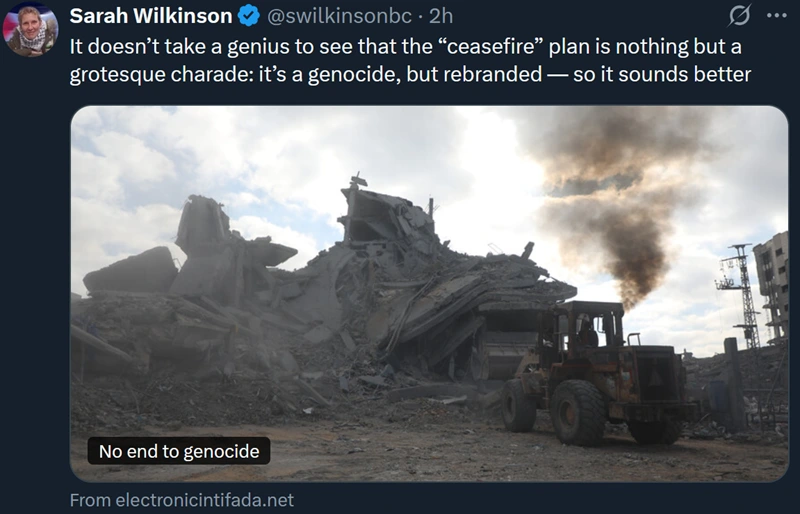
Task: Open the @swilkinsonbc handle link
Action: tap(339, 16)
